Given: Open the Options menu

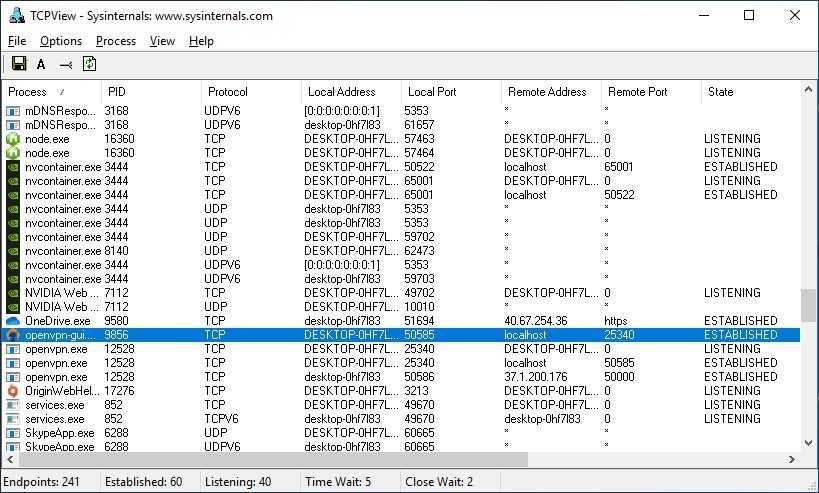Looking at the screenshot, I should coord(61,41).
